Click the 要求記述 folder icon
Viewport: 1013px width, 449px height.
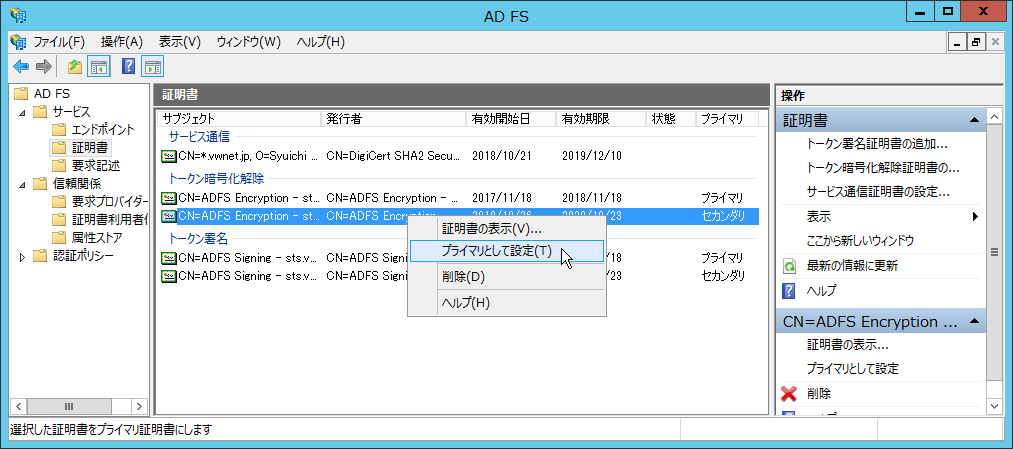click(59, 165)
